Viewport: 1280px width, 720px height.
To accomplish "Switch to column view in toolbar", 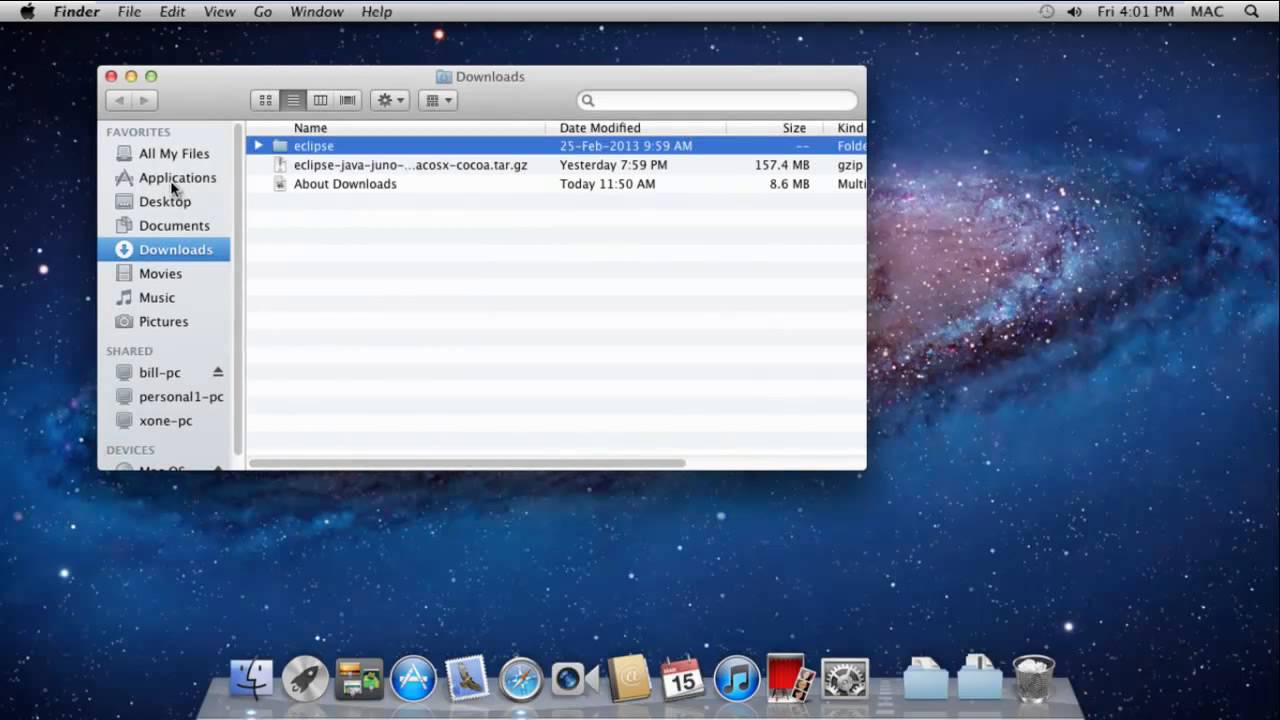I will pyautogui.click(x=320, y=100).
